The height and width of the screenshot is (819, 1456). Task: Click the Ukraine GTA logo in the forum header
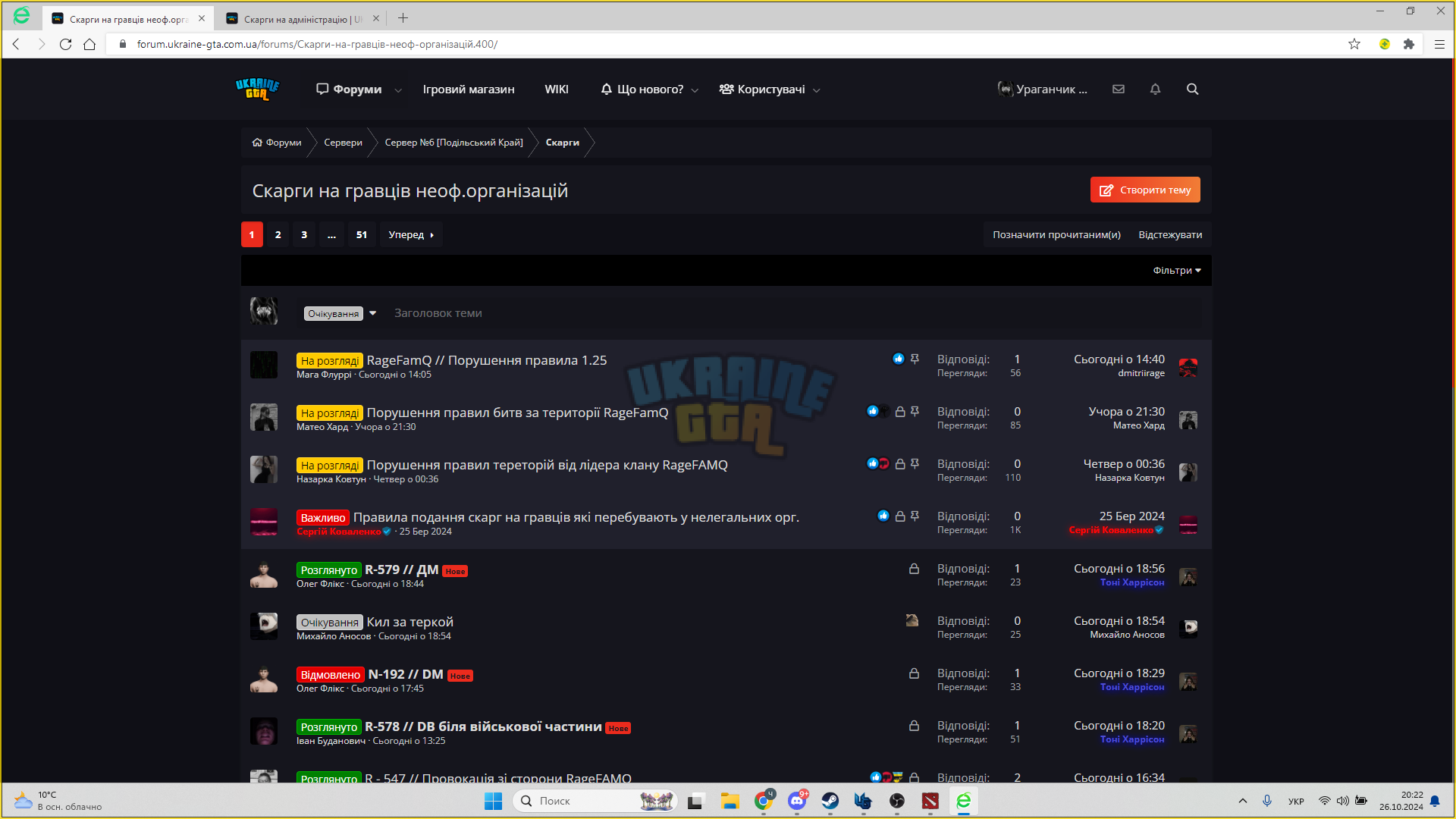[257, 89]
